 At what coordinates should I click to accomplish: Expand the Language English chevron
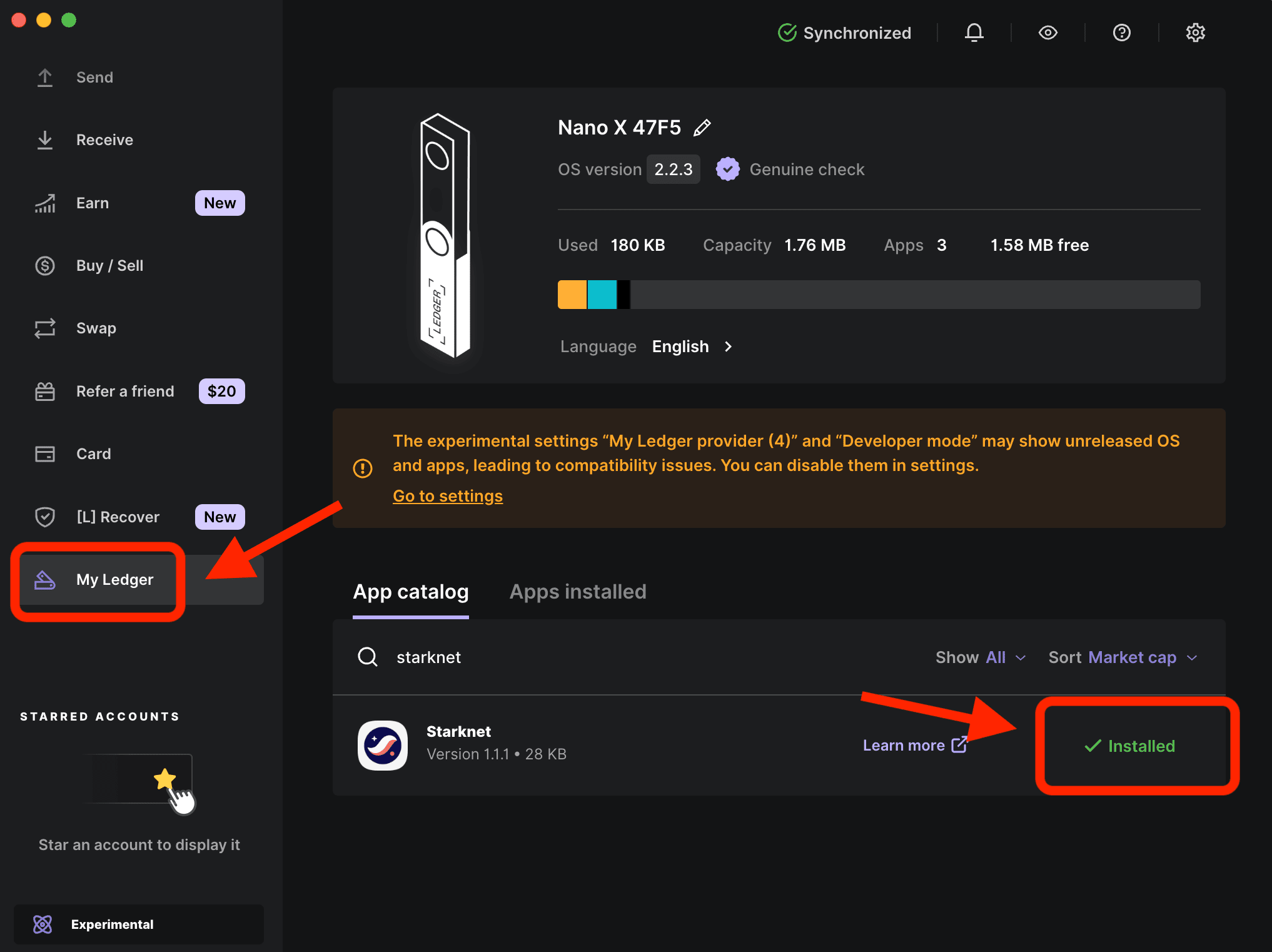click(x=728, y=347)
